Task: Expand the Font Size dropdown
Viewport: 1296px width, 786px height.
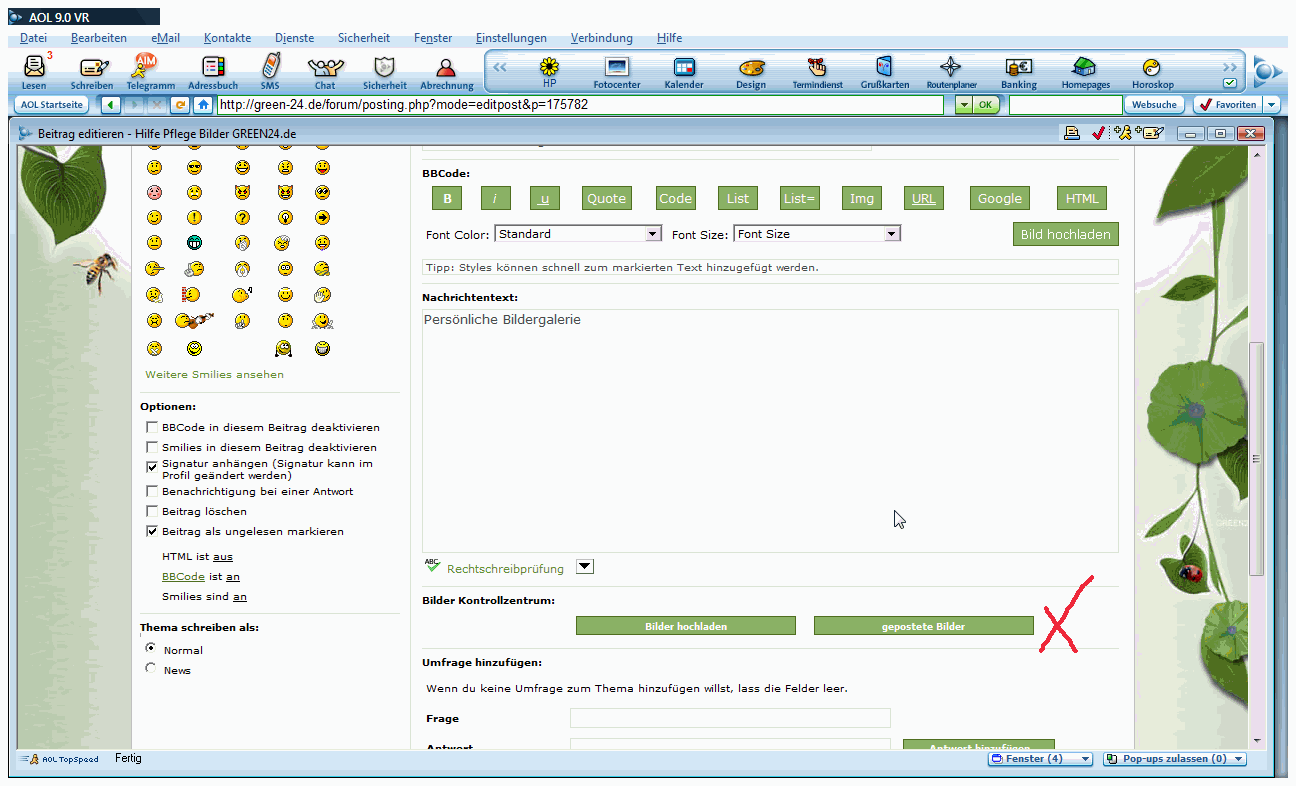Action: [817, 234]
